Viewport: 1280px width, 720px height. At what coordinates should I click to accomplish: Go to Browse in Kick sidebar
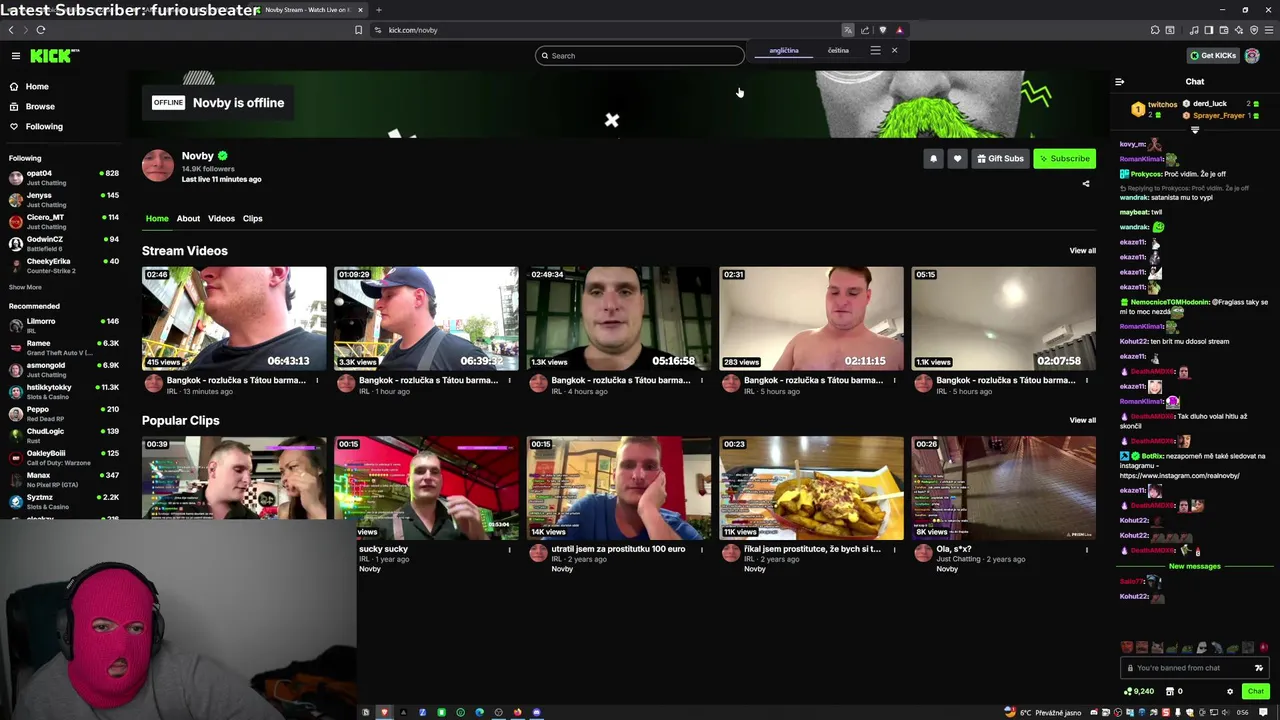(x=40, y=106)
